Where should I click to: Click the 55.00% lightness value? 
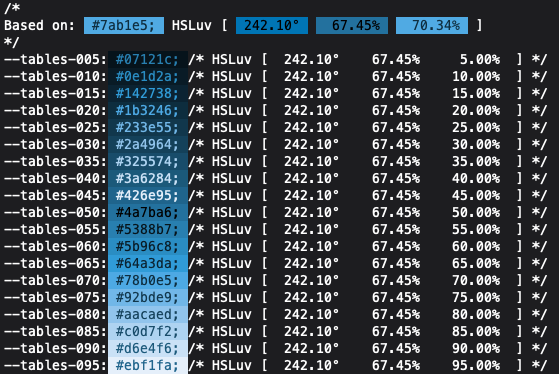point(476,230)
